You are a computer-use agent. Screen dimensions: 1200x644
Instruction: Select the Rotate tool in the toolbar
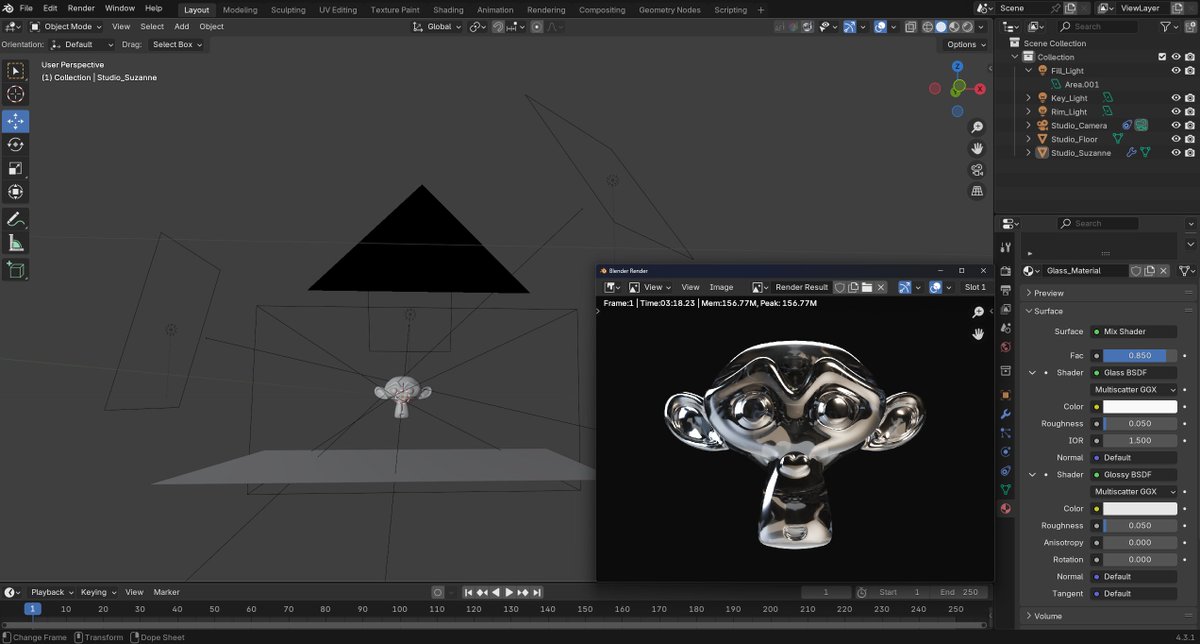click(x=15, y=145)
